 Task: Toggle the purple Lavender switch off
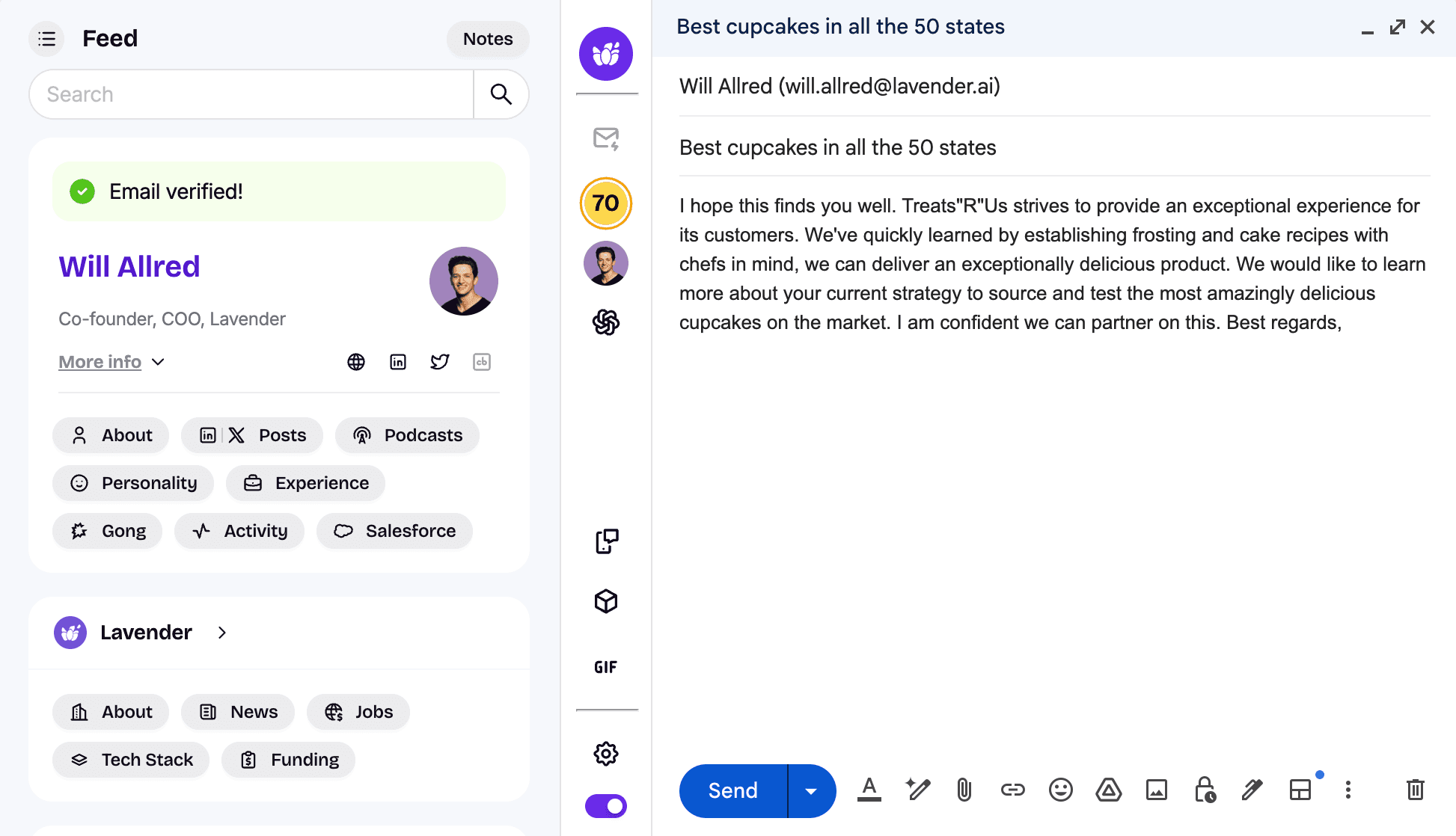(x=606, y=806)
